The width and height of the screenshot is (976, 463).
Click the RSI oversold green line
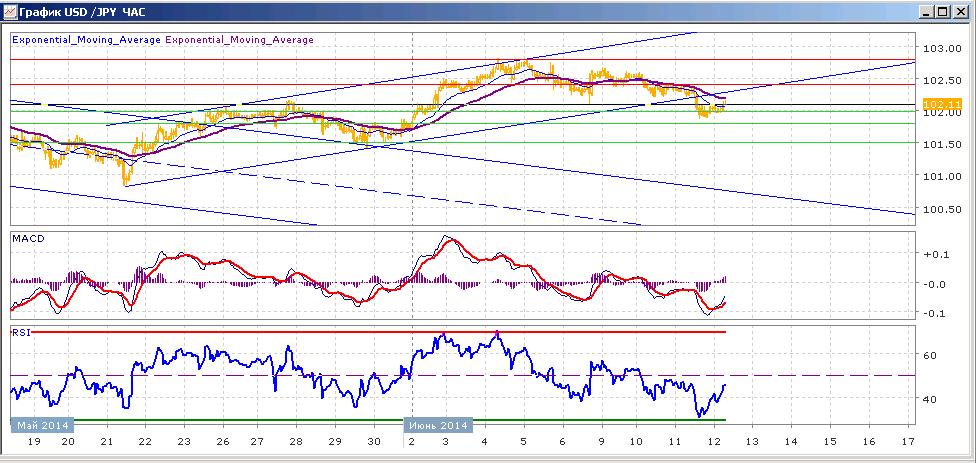(400, 421)
